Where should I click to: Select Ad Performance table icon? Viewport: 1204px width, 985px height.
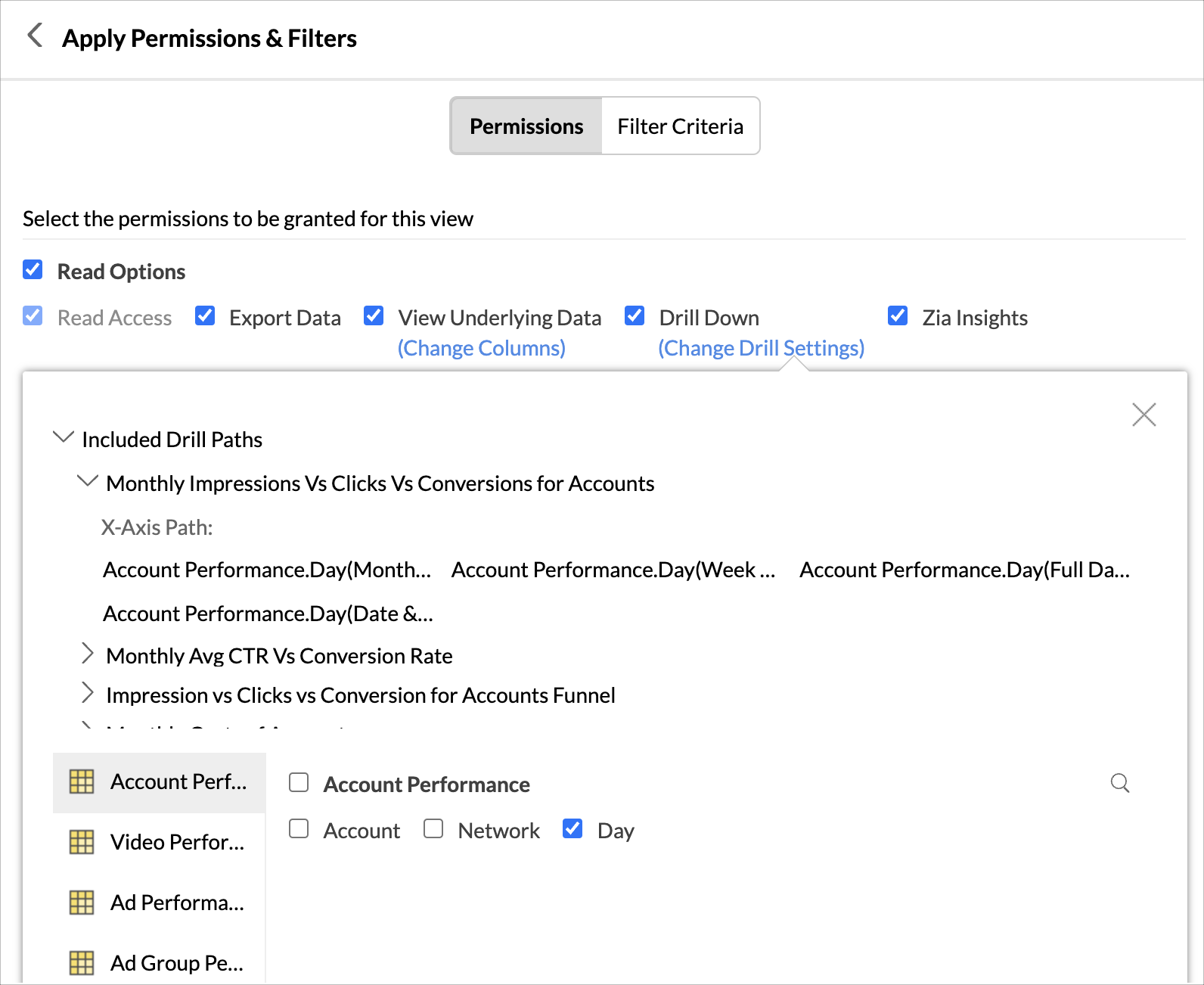[82, 903]
